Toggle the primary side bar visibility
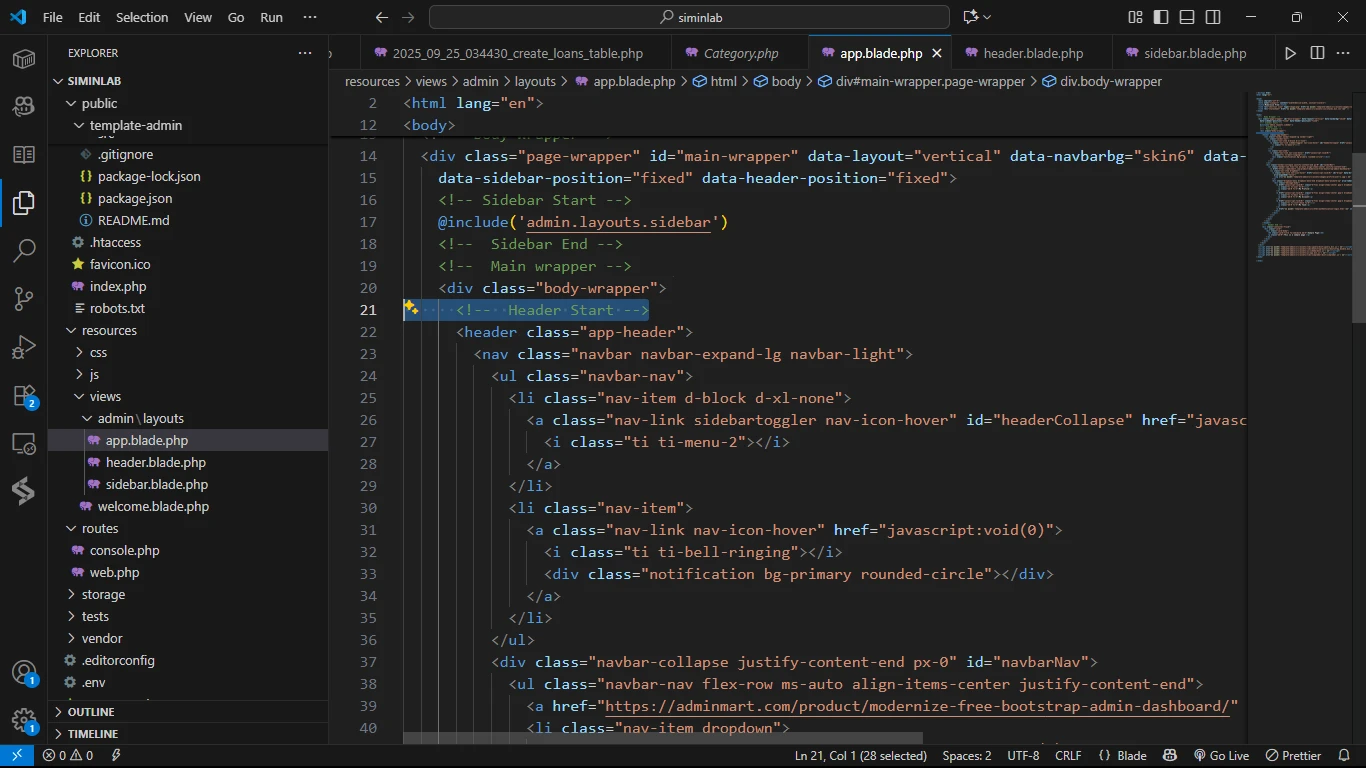The image size is (1366, 768). tap(1161, 17)
